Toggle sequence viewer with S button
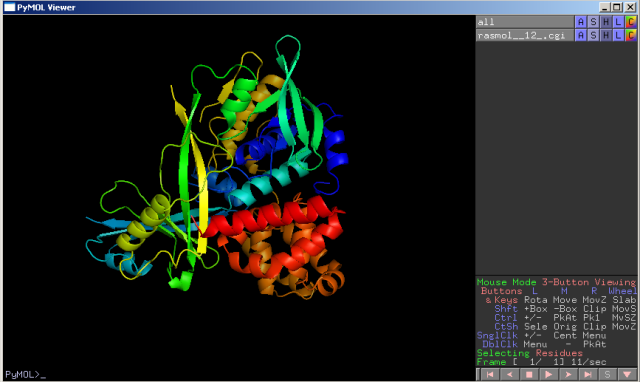This screenshot has height=382, width=640. tap(607, 374)
